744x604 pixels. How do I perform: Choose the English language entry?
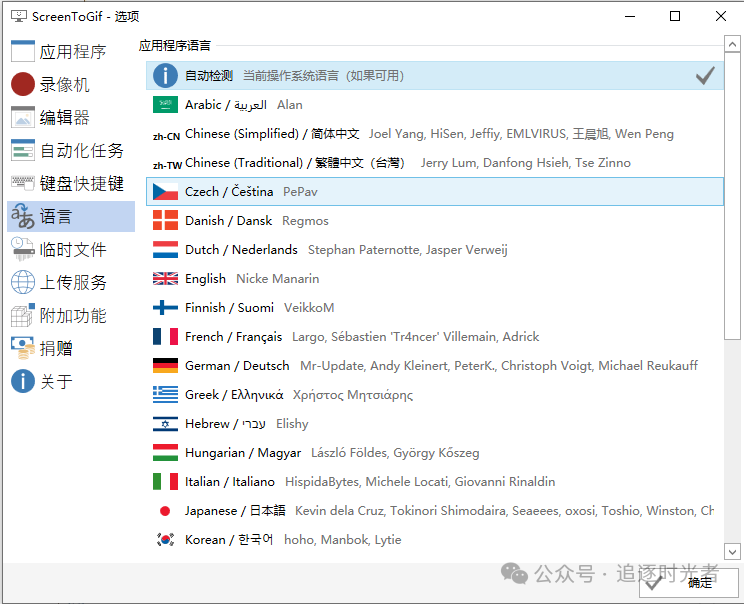point(435,279)
